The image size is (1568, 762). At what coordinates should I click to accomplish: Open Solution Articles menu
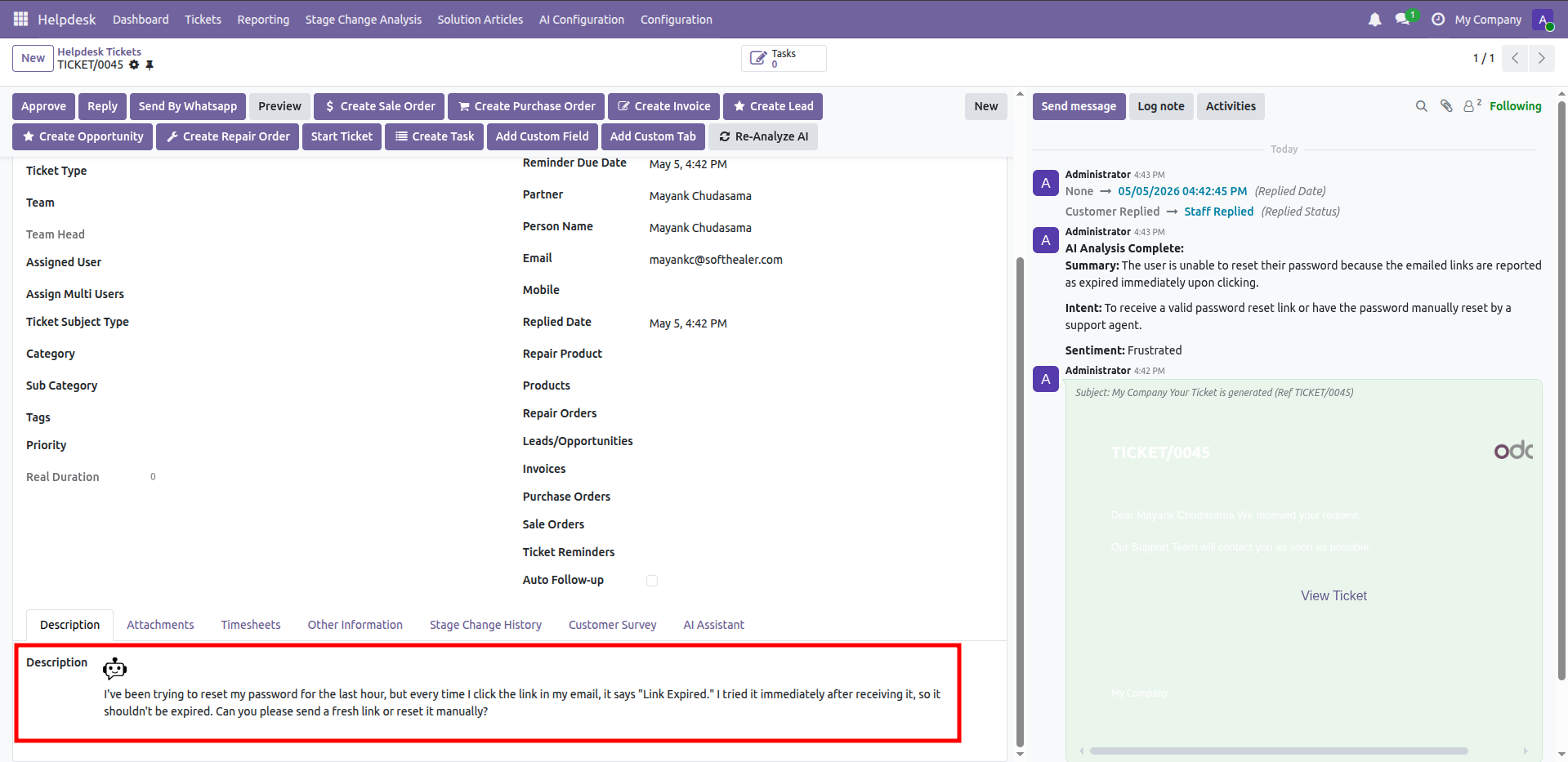point(480,20)
